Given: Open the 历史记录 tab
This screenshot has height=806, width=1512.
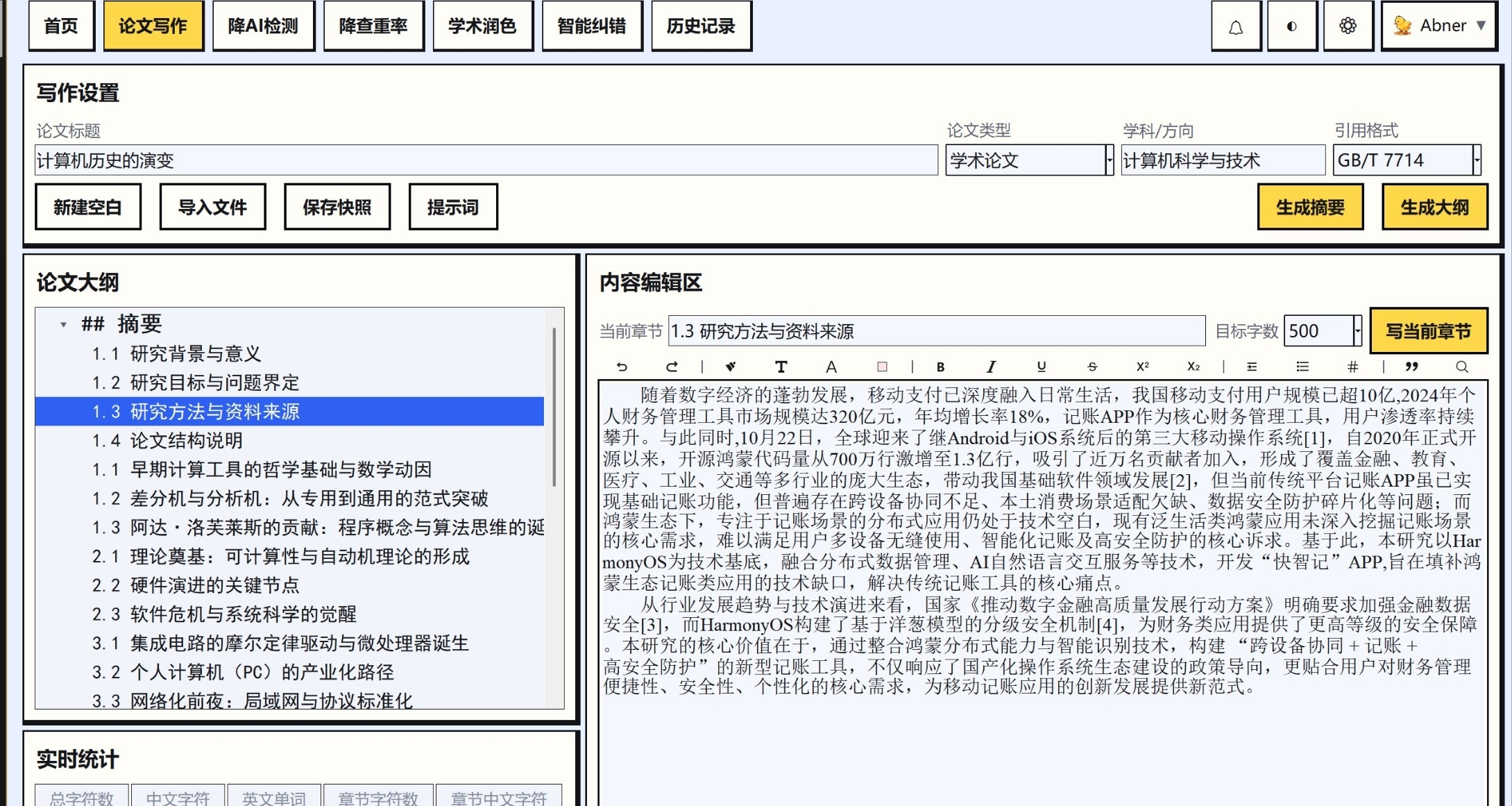Looking at the screenshot, I should point(701,25).
